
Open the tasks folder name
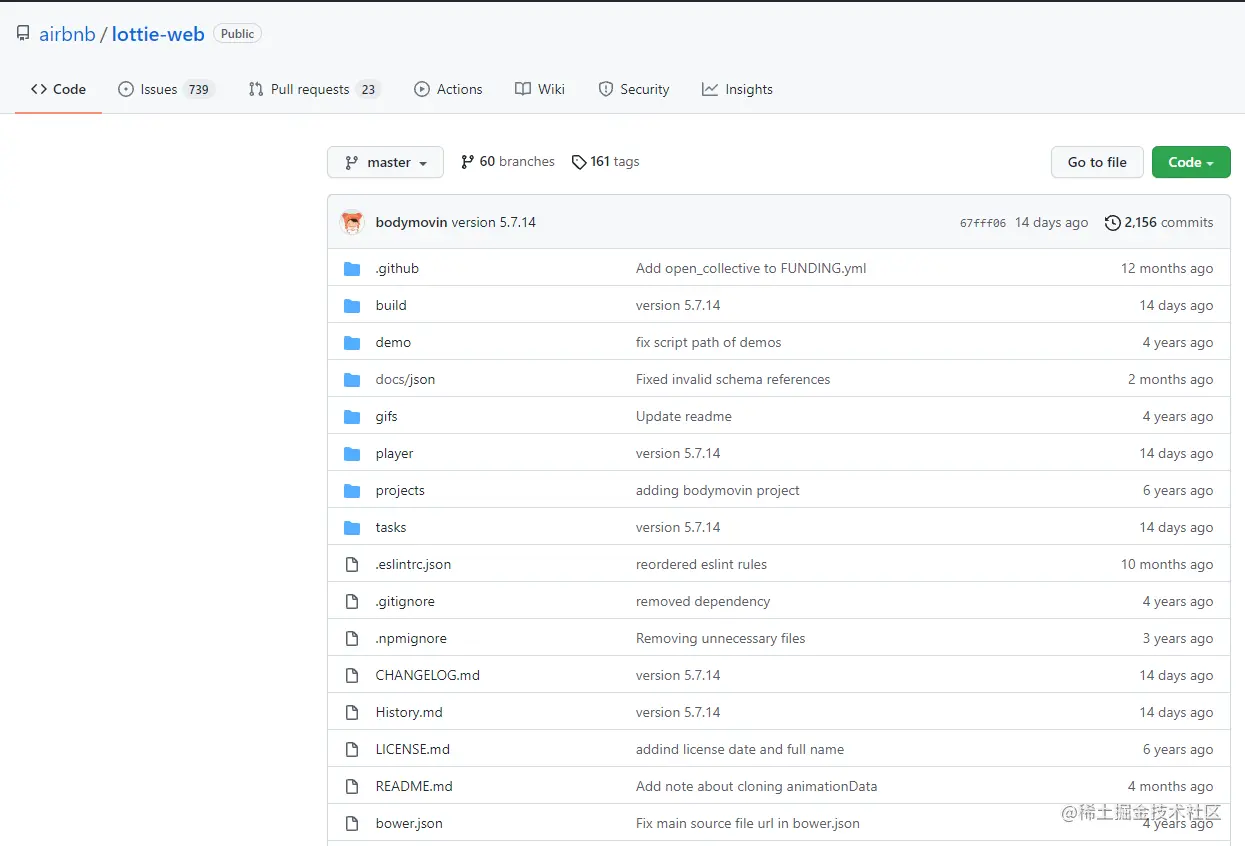391,528
